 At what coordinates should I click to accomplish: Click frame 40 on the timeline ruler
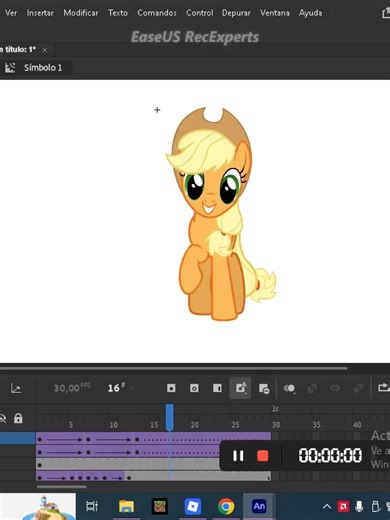[x=357, y=425]
